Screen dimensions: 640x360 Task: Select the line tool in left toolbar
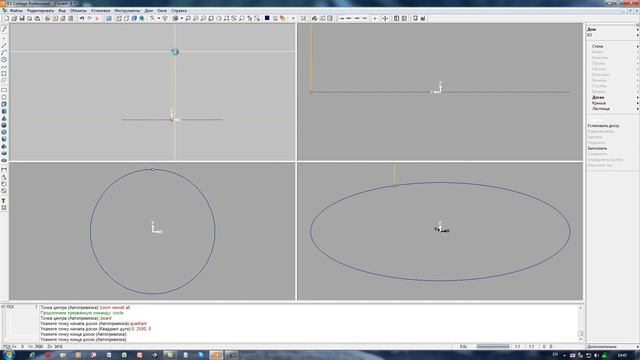click(x=4, y=45)
